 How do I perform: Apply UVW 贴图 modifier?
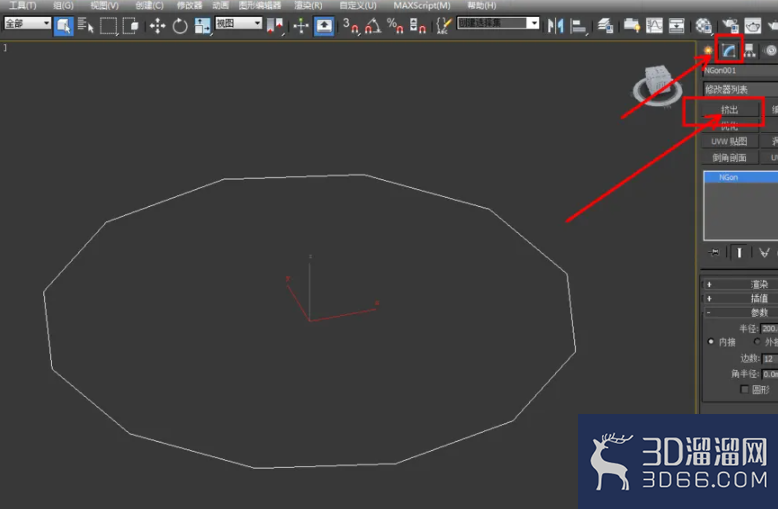(x=729, y=141)
